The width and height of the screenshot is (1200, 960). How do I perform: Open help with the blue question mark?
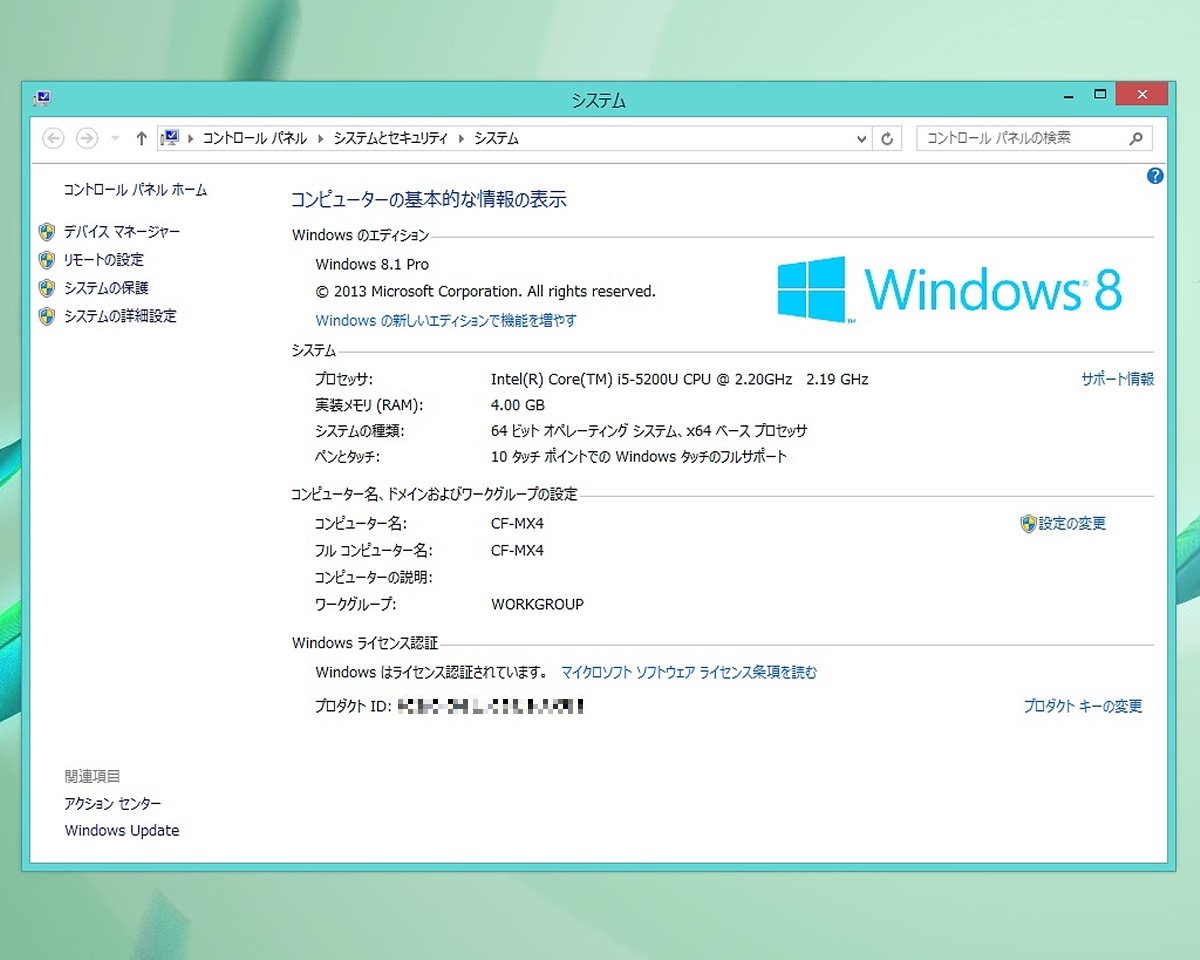(x=1155, y=176)
